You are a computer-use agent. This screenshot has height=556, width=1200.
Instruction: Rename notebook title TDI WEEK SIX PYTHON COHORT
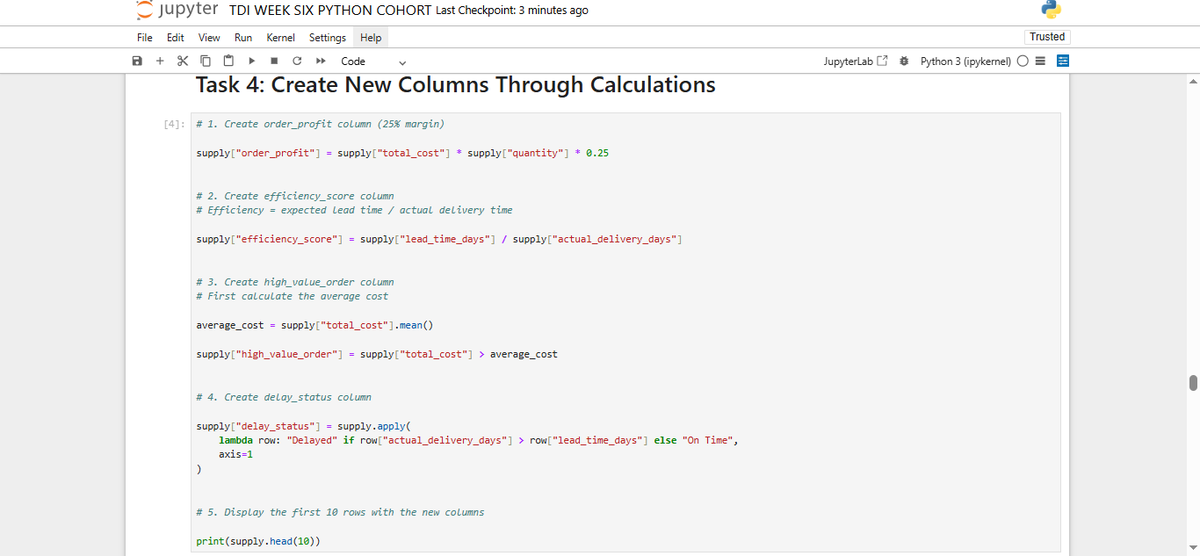click(330, 10)
